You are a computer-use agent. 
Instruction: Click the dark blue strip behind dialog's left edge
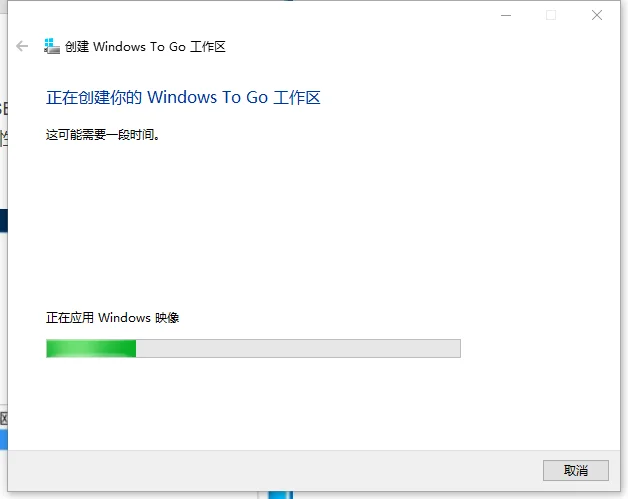click(4, 221)
